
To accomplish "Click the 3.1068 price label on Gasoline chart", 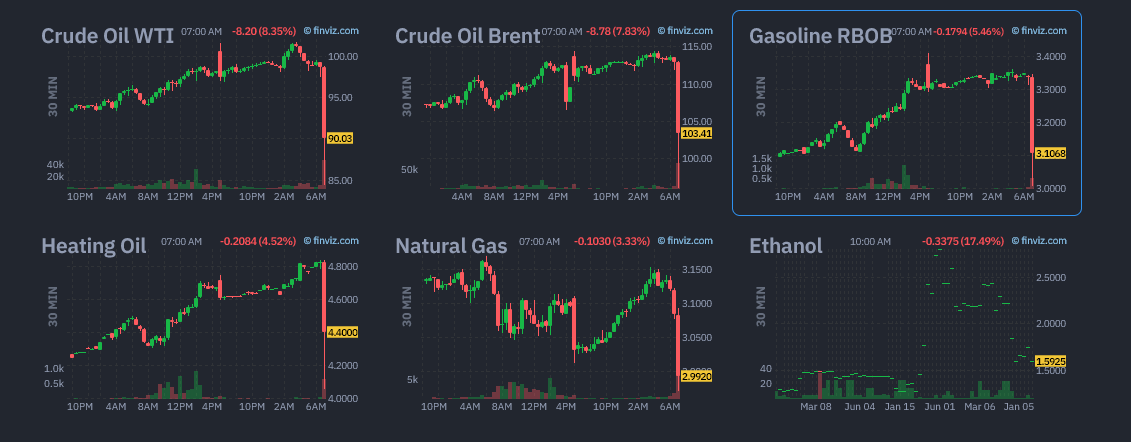I will pos(1050,154).
